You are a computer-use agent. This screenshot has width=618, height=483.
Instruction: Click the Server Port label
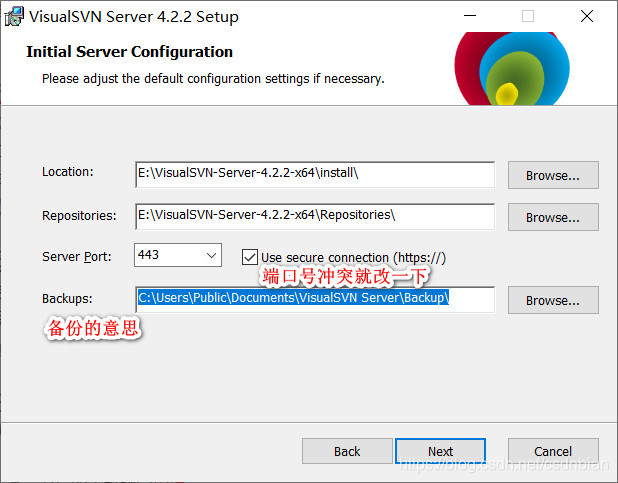(77, 257)
